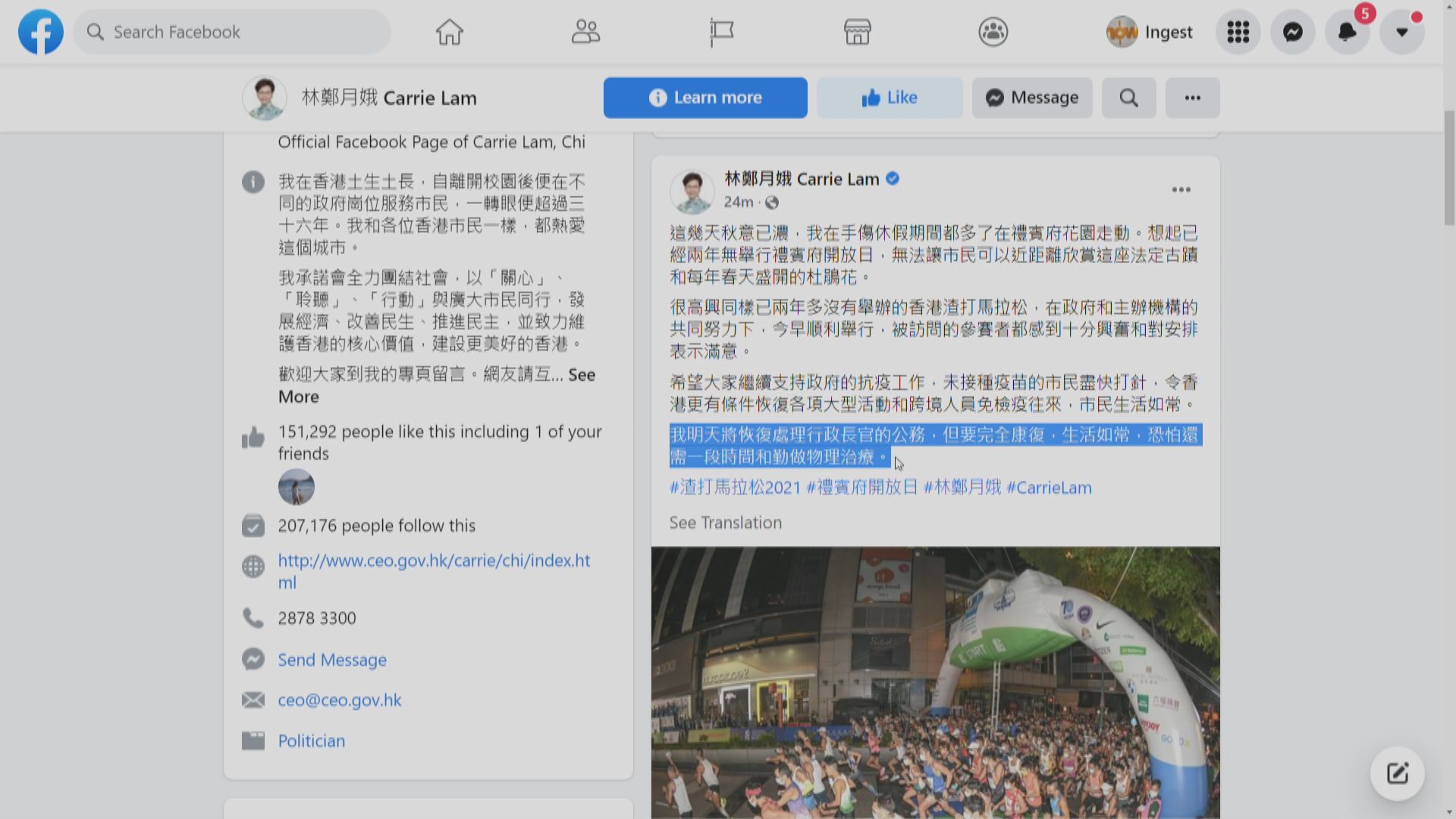Open the Groups icon
The height and width of the screenshot is (819, 1456).
pos(993,32)
